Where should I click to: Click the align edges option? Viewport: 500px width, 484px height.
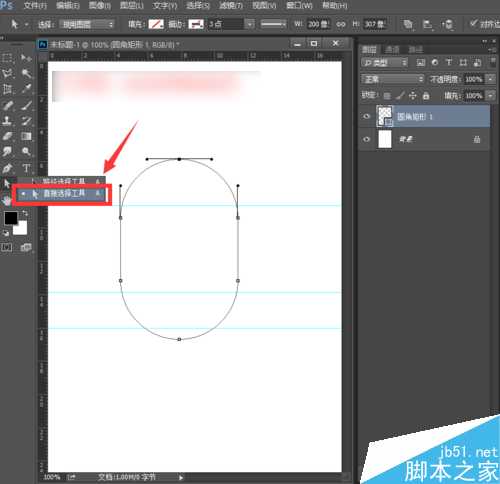pos(485,24)
